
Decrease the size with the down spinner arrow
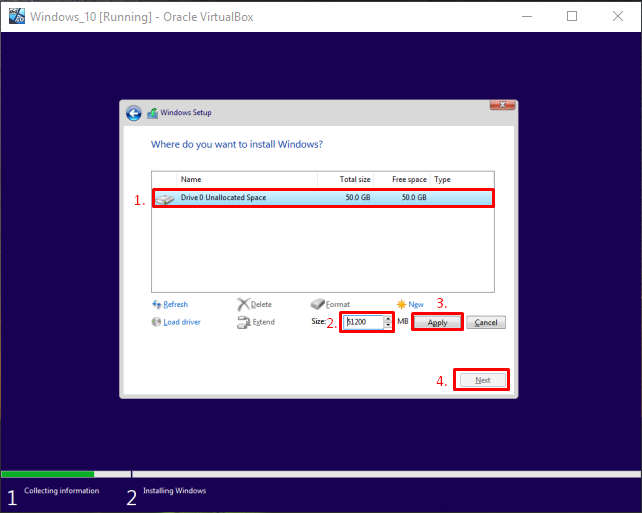pos(387,326)
